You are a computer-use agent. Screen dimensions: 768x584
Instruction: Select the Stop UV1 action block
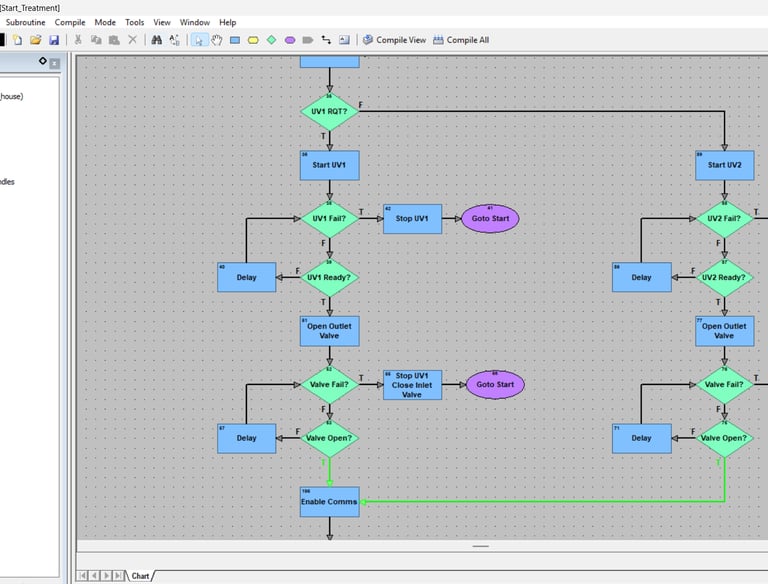412,219
